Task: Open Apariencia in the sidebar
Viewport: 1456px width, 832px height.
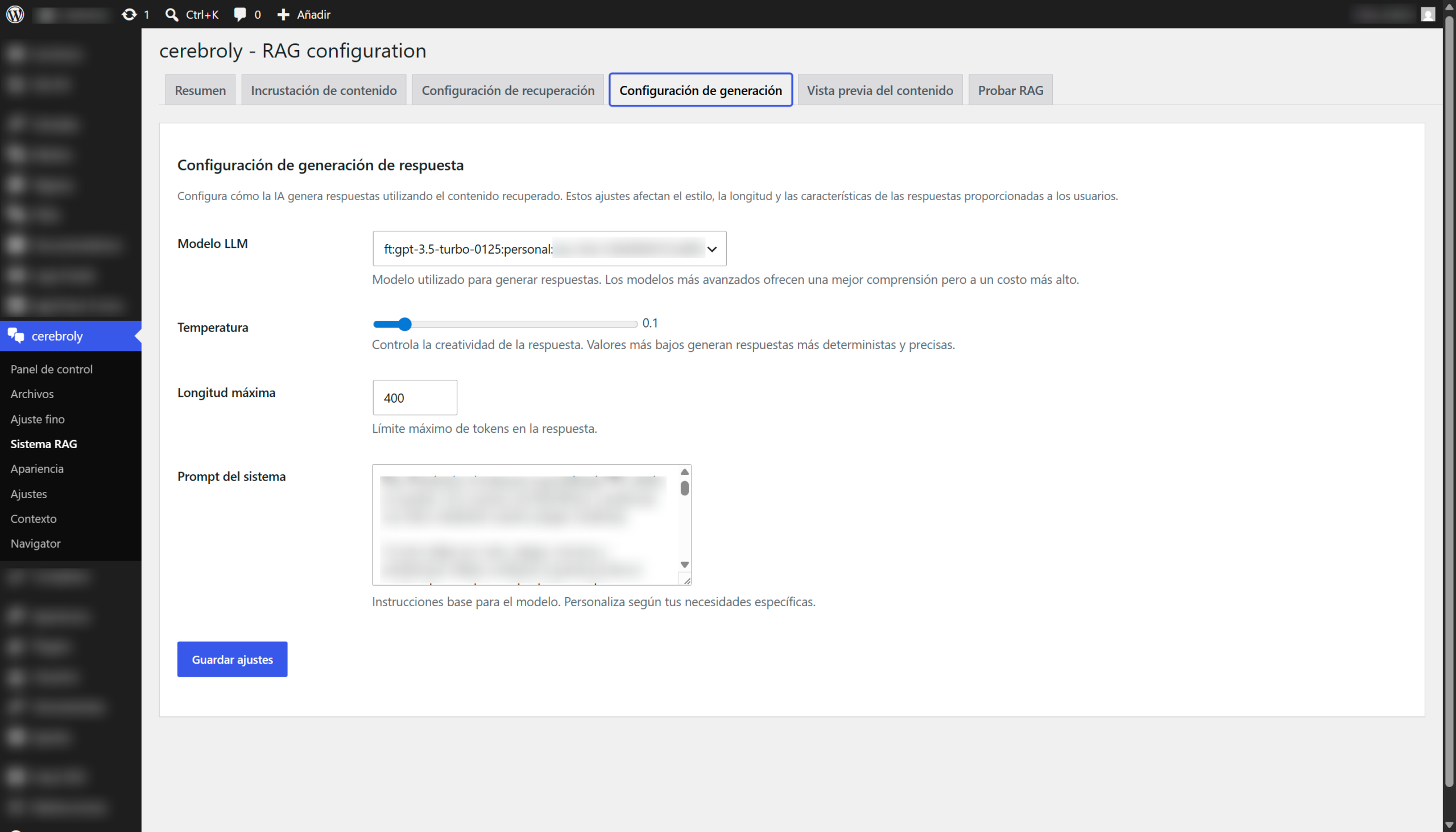Action: pos(37,469)
